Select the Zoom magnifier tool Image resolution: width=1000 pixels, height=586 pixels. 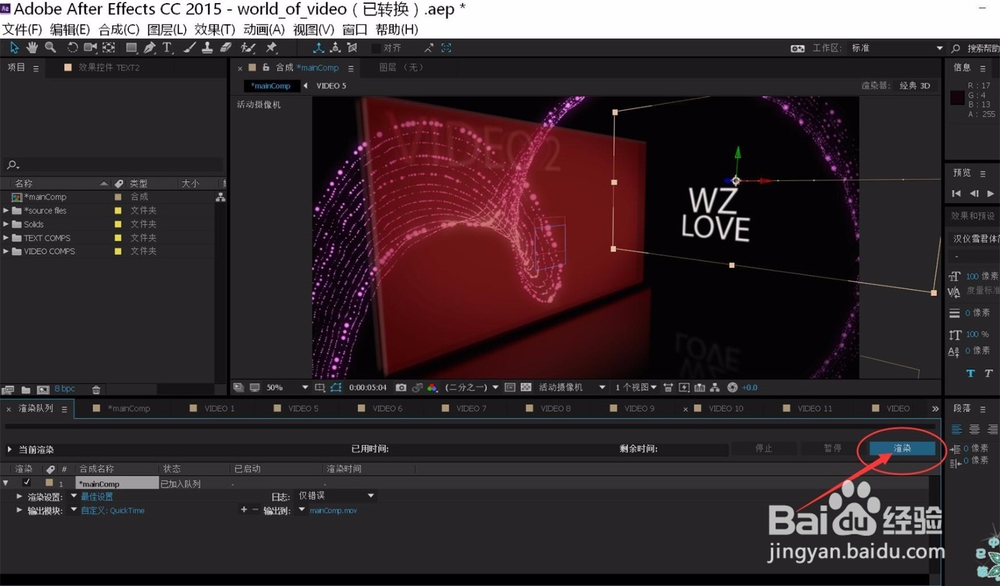50,48
